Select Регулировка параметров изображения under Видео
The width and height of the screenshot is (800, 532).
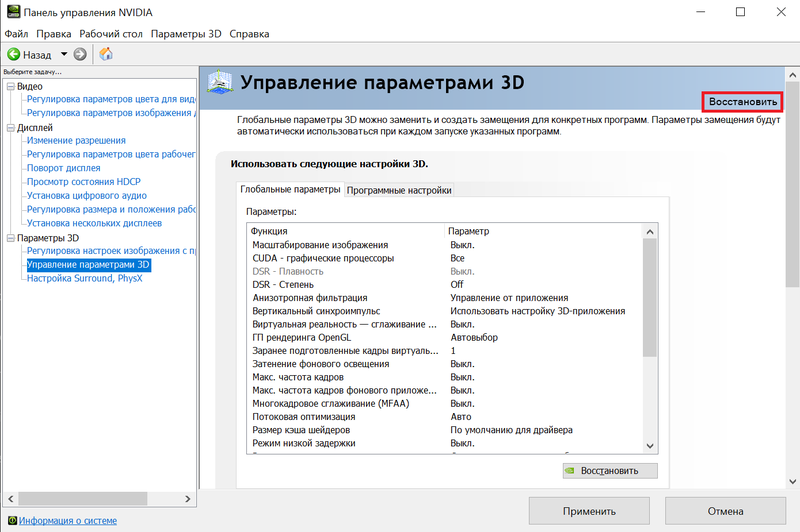pos(111,113)
